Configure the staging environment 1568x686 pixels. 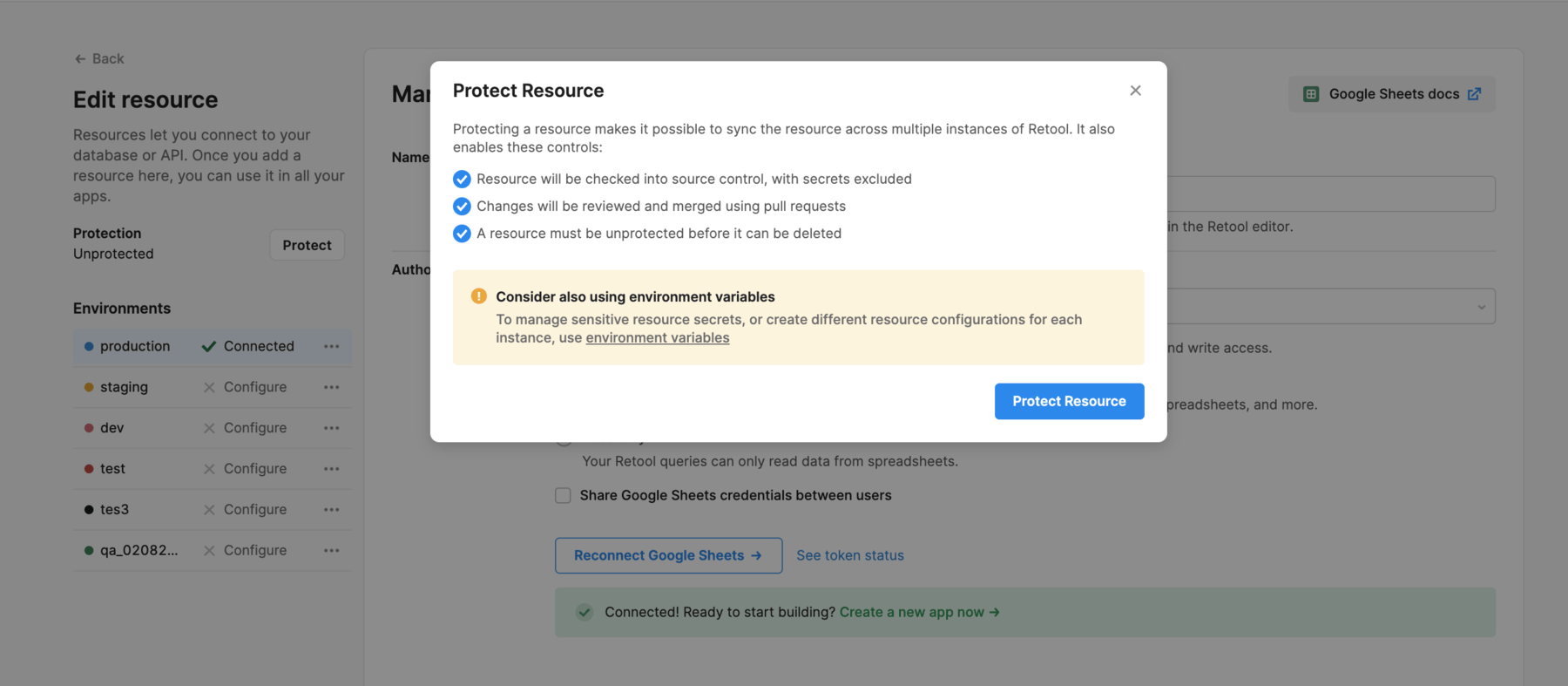pyautogui.click(x=254, y=387)
